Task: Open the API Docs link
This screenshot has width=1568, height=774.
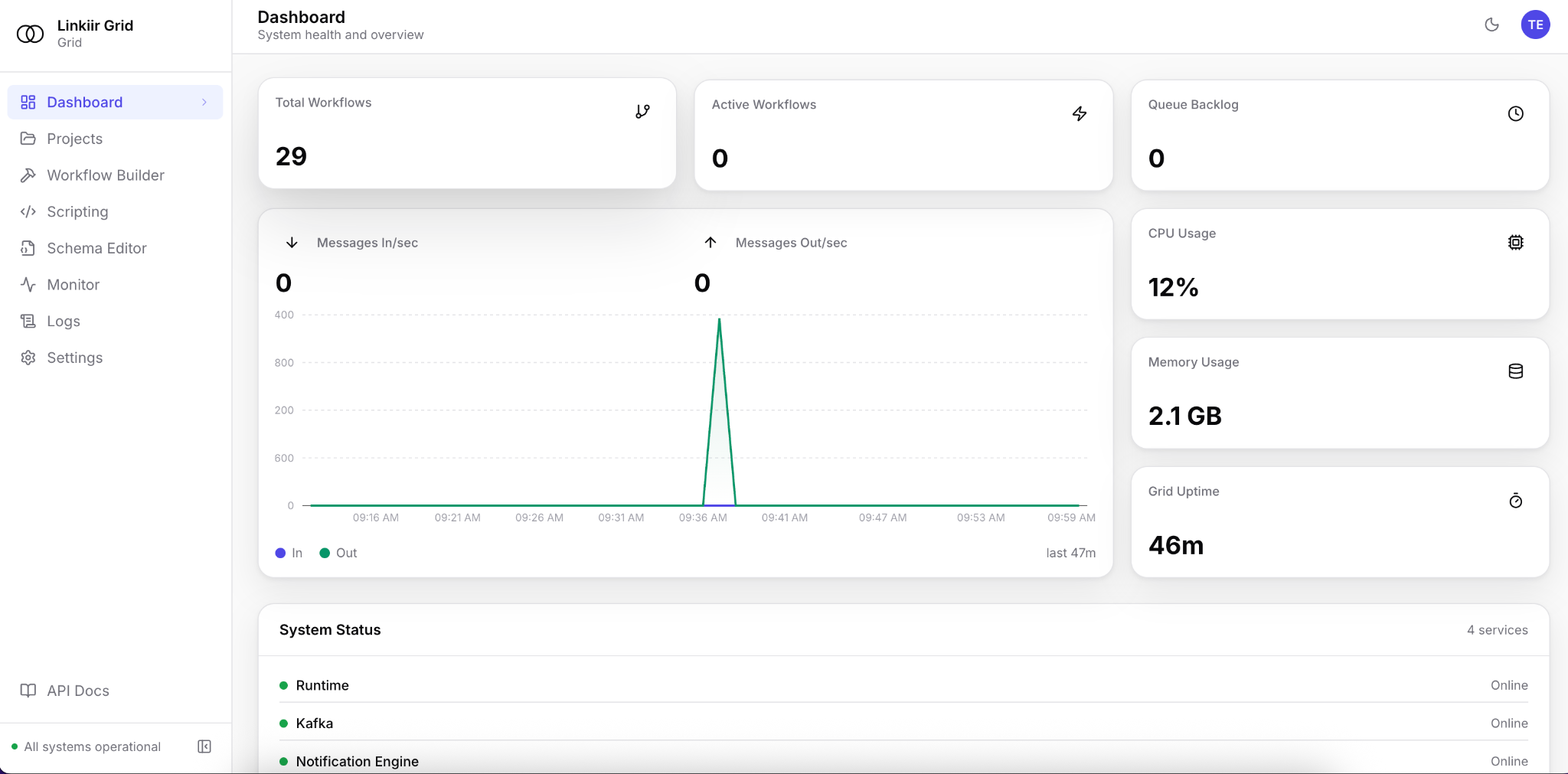Action: pyautogui.click(x=115, y=691)
